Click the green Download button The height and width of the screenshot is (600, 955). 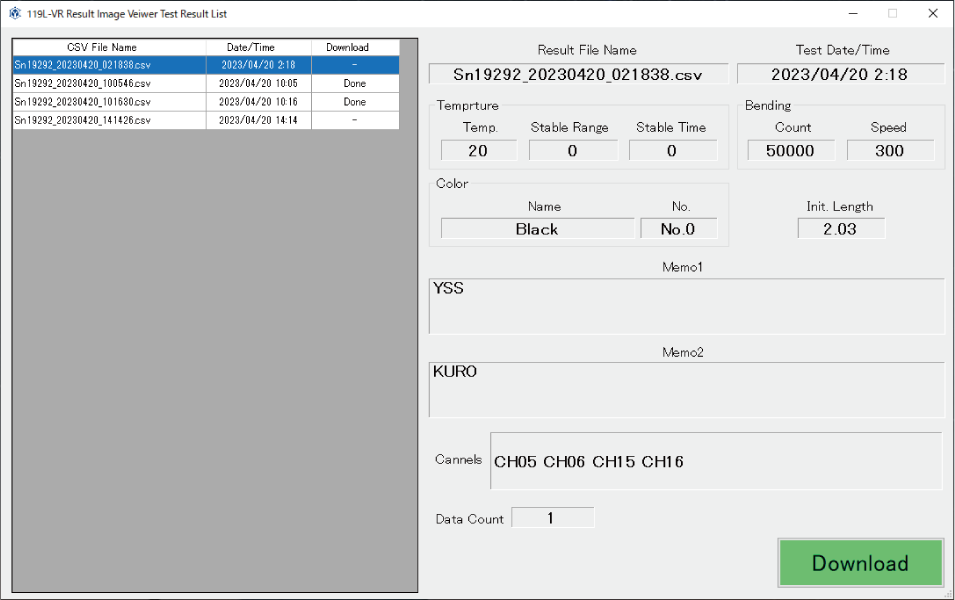tap(860, 563)
